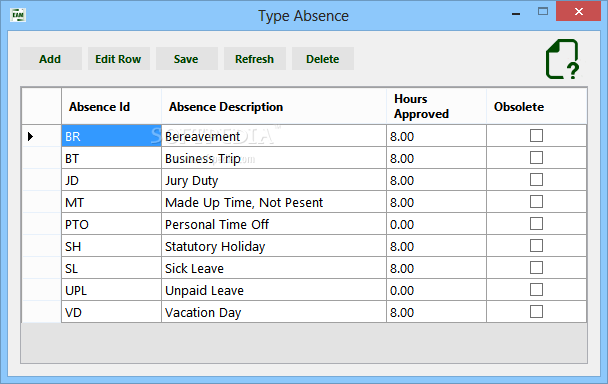608x384 pixels.
Task: Select hours 8.00 in Jury Duty row
Action: pyautogui.click(x=436, y=180)
